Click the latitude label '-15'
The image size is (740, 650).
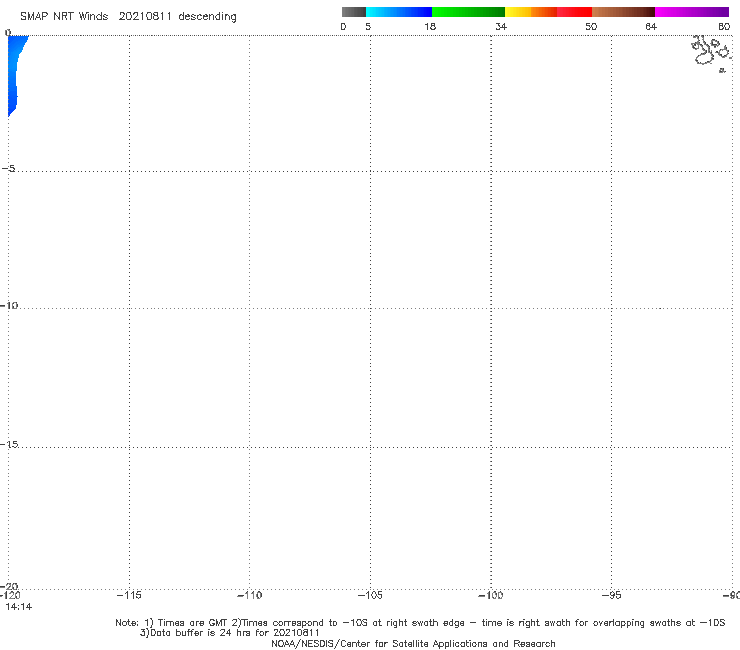[9, 444]
